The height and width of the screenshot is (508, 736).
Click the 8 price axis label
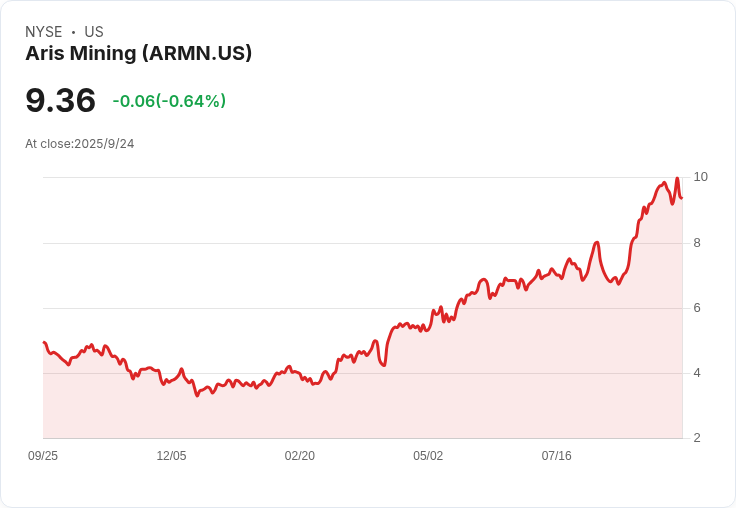pos(697,243)
